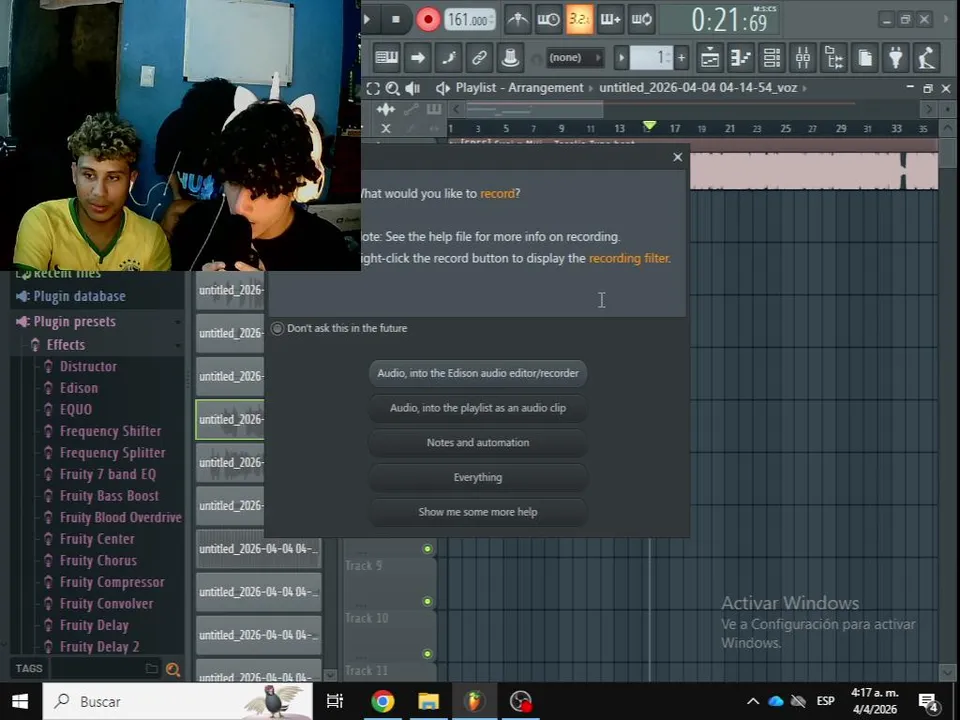Toggle typing keyboard to piano icon

click(386, 58)
